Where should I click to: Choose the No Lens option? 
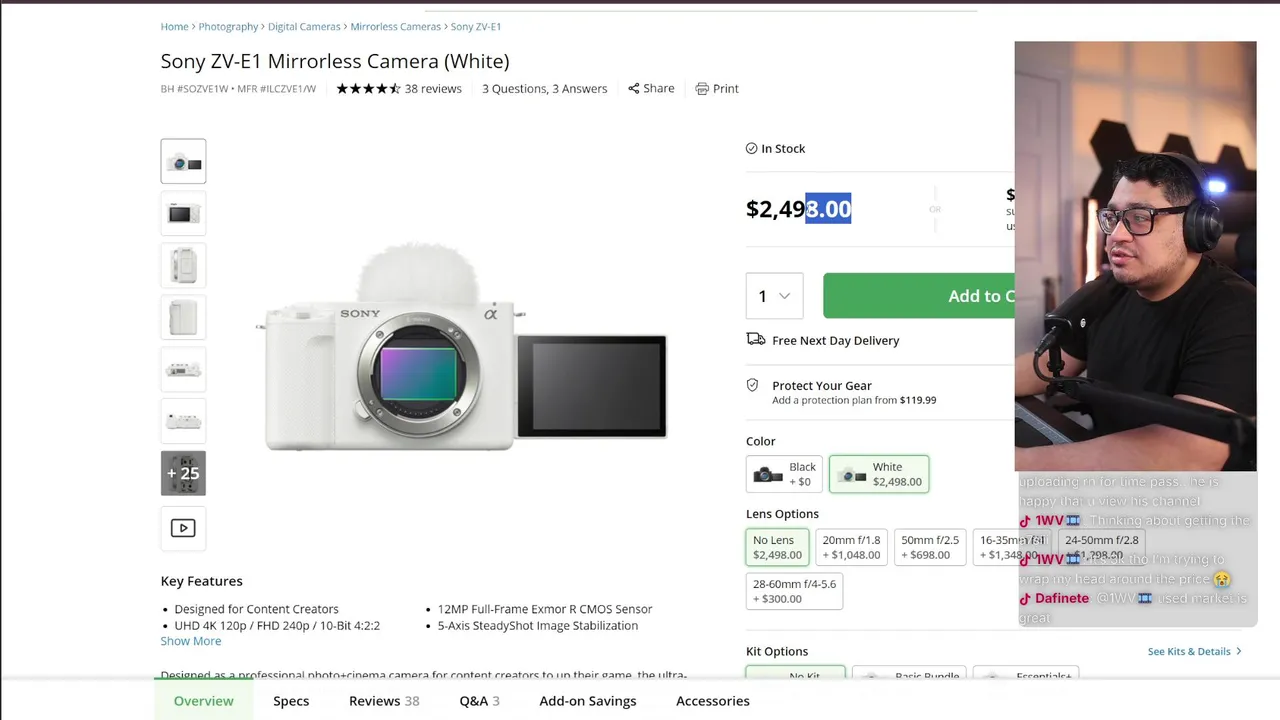tap(777, 547)
